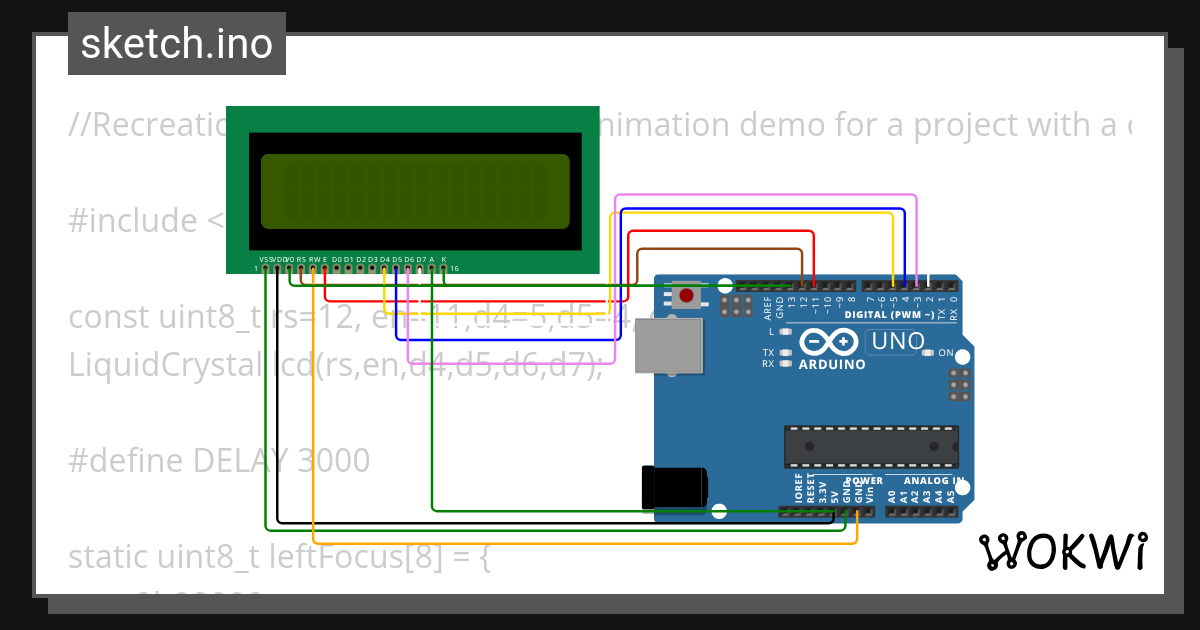Open Wokwi homepage via the WOKWI logo
This screenshot has height=630, width=1200.
[x=1065, y=550]
